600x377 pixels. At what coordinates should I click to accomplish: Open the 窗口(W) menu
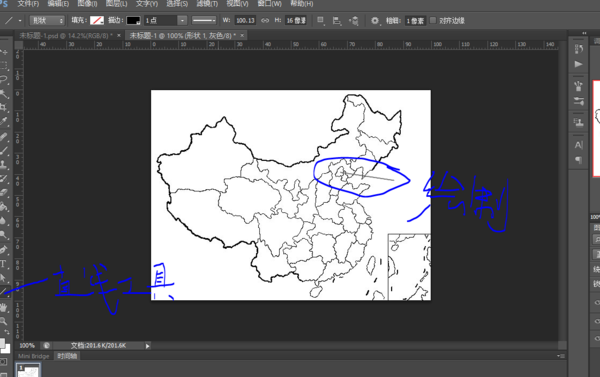click(x=269, y=4)
